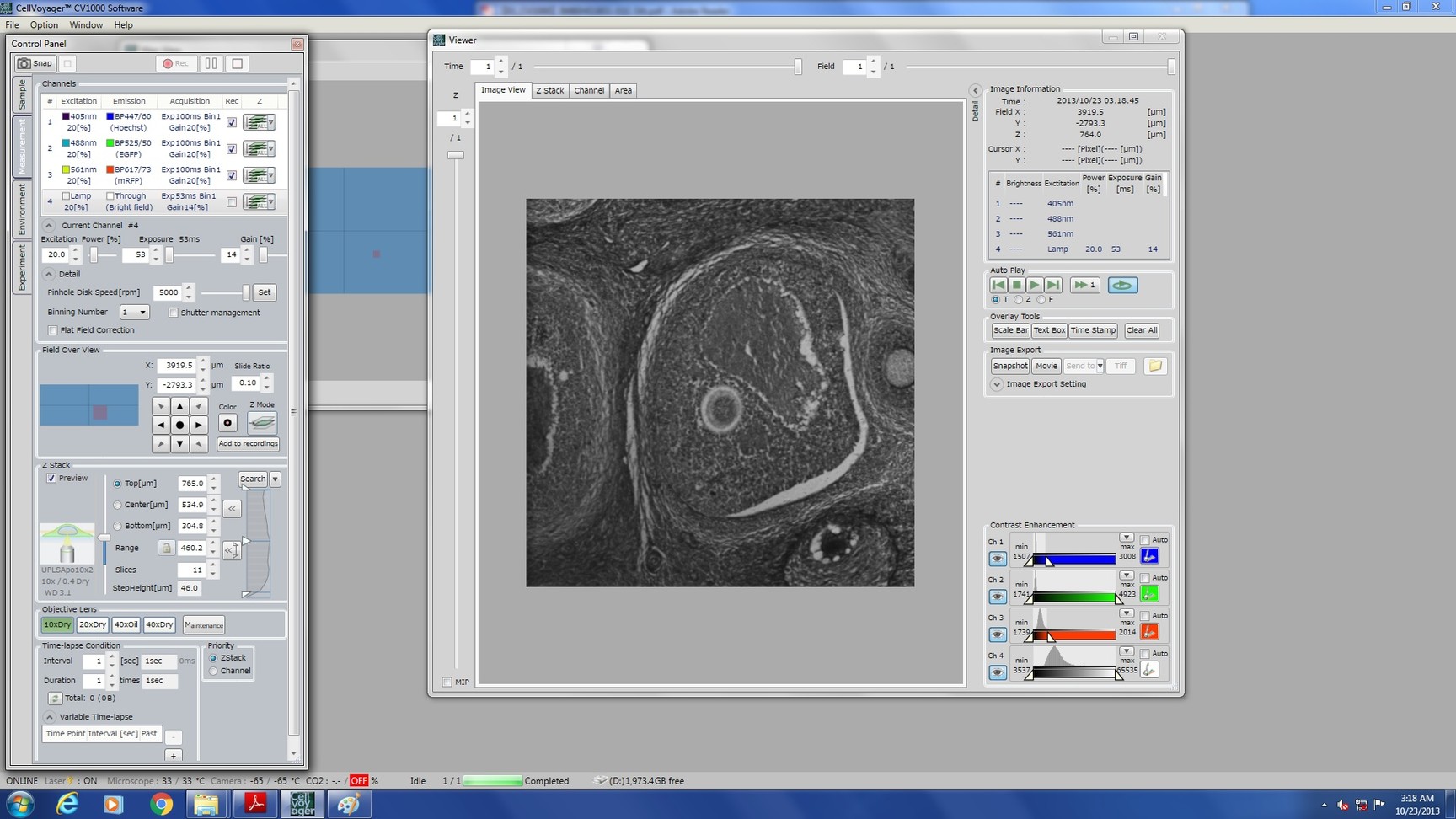The width and height of the screenshot is (1456, 819).
Task: Open the Option menu
Action: click(x=44, y=25)
